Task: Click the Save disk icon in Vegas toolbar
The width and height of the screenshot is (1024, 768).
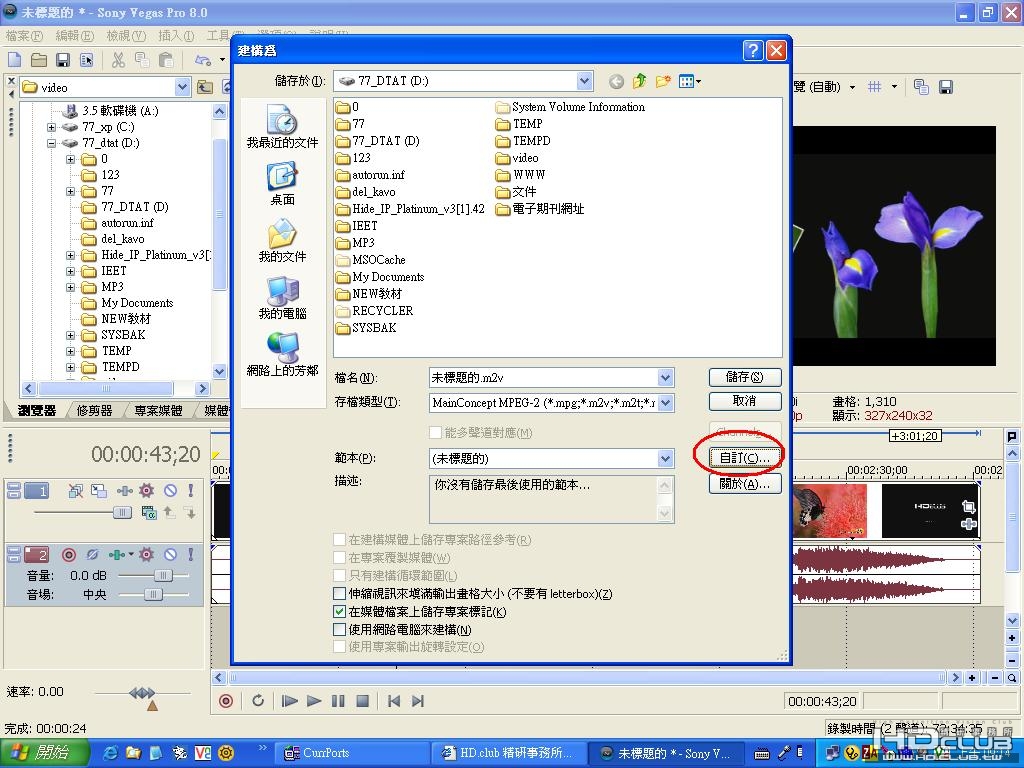Action: pos(63,60)
